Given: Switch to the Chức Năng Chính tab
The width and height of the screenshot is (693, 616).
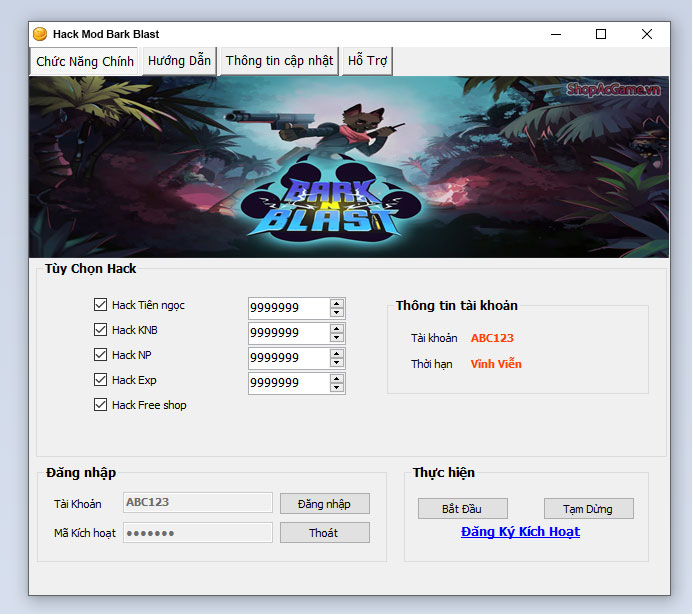Looking at the screenshot, I should pyautogui.click(x=85, y=61).
